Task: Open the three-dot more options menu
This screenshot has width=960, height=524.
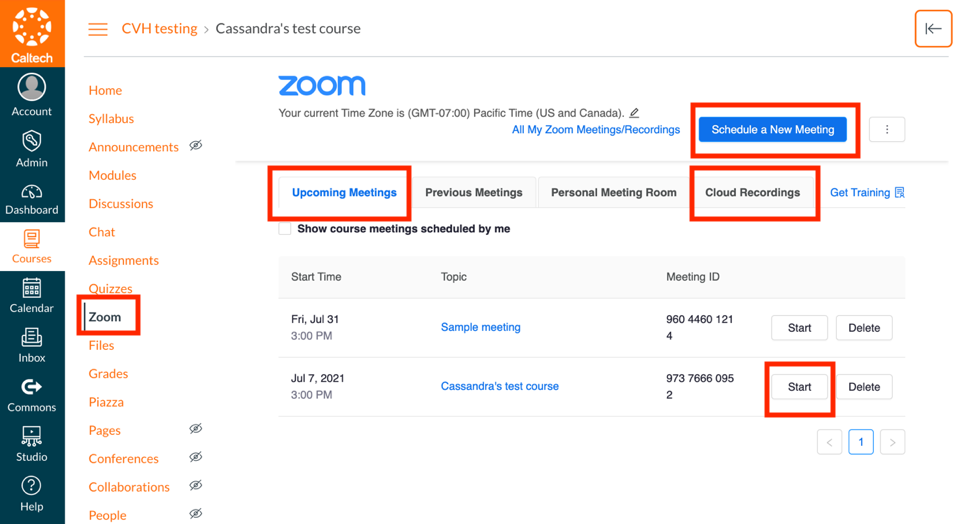Action: (x=887, y=130)
